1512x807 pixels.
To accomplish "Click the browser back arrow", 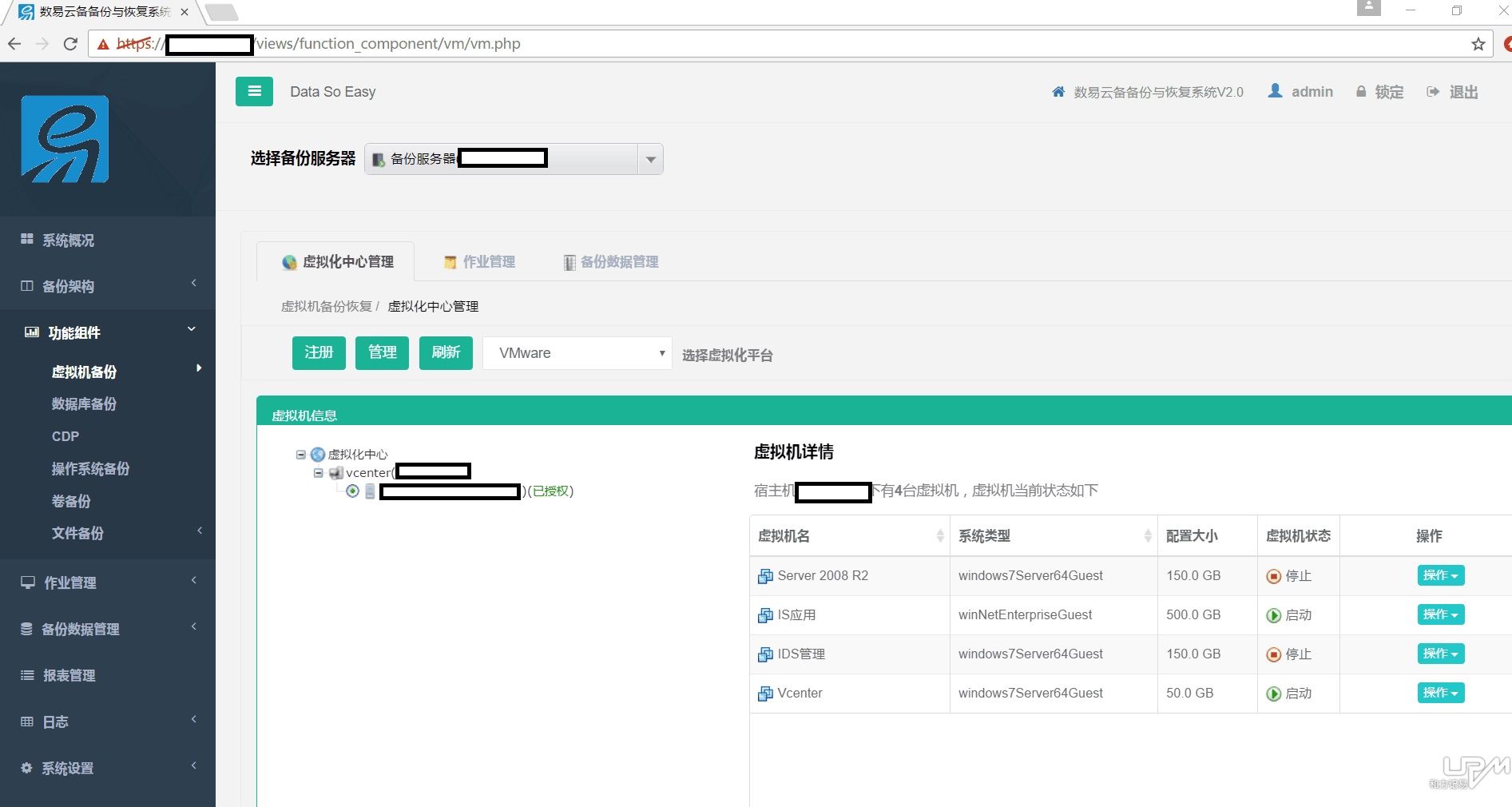I will (14, 44).
